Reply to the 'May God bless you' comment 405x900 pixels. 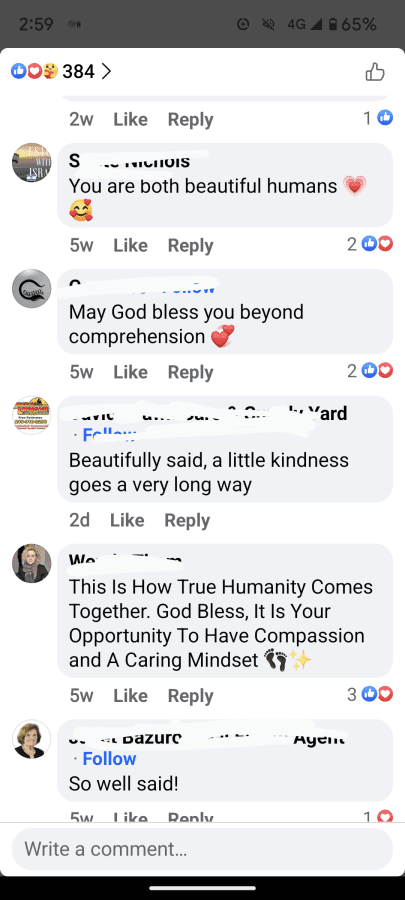(x=190, y=372)
